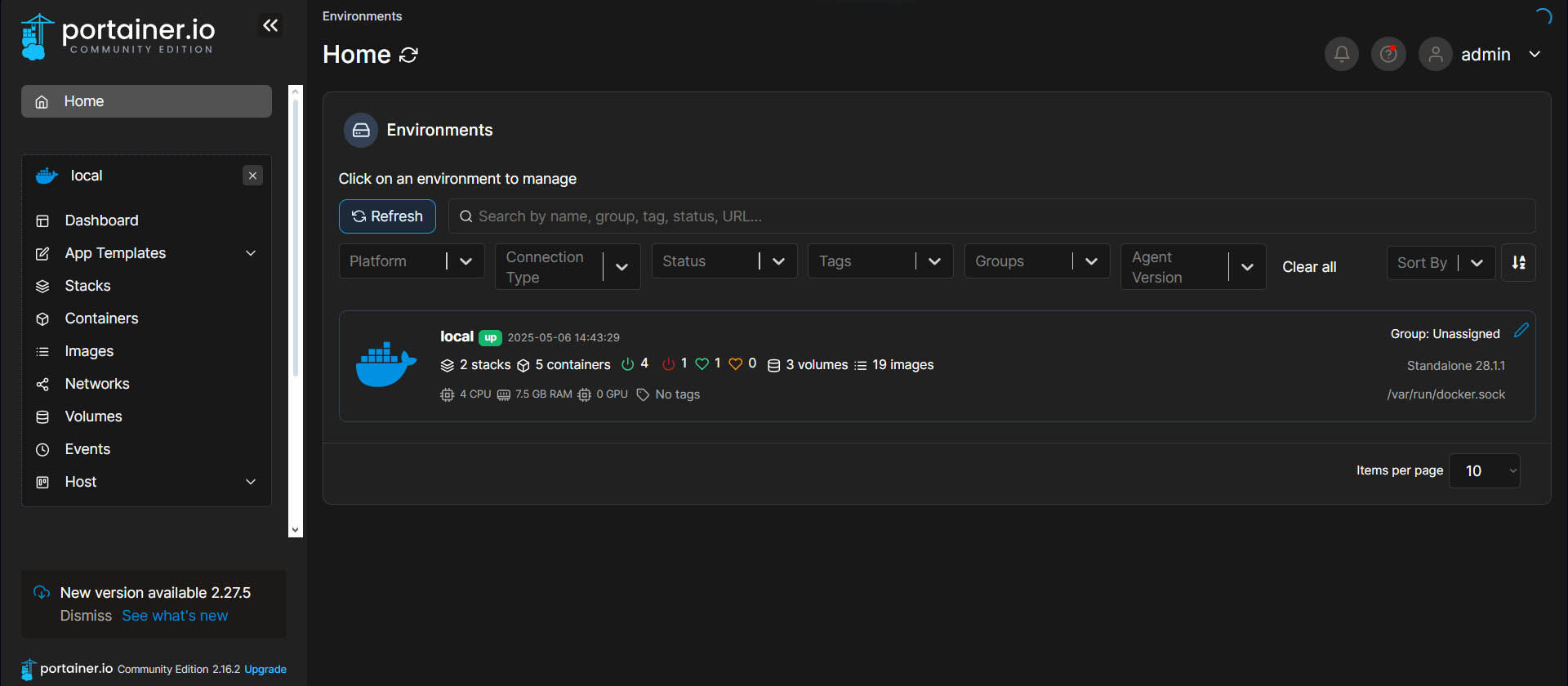Expand App Templates chevron
Image resolution: width=1568 pixels, height=686 pixels.
coord(251,253)
